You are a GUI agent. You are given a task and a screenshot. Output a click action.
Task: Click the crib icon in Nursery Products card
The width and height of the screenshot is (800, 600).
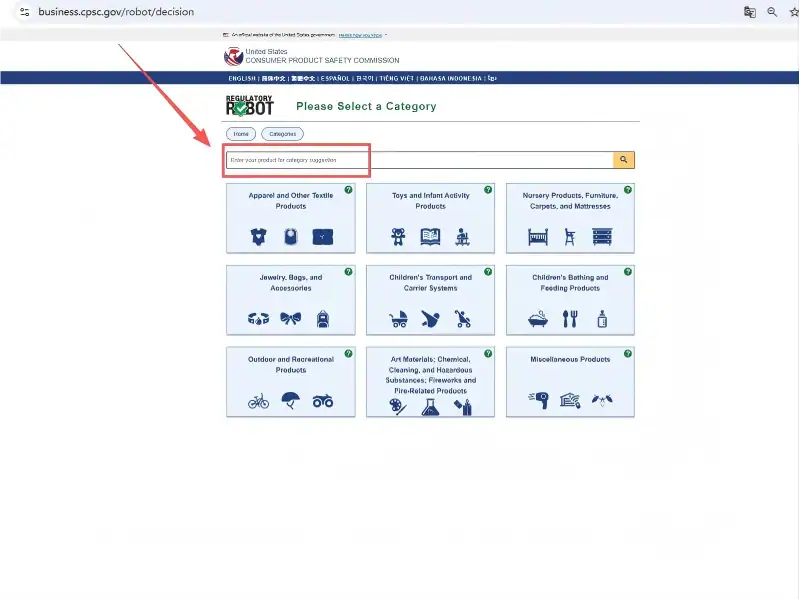(x=538, y=237)
